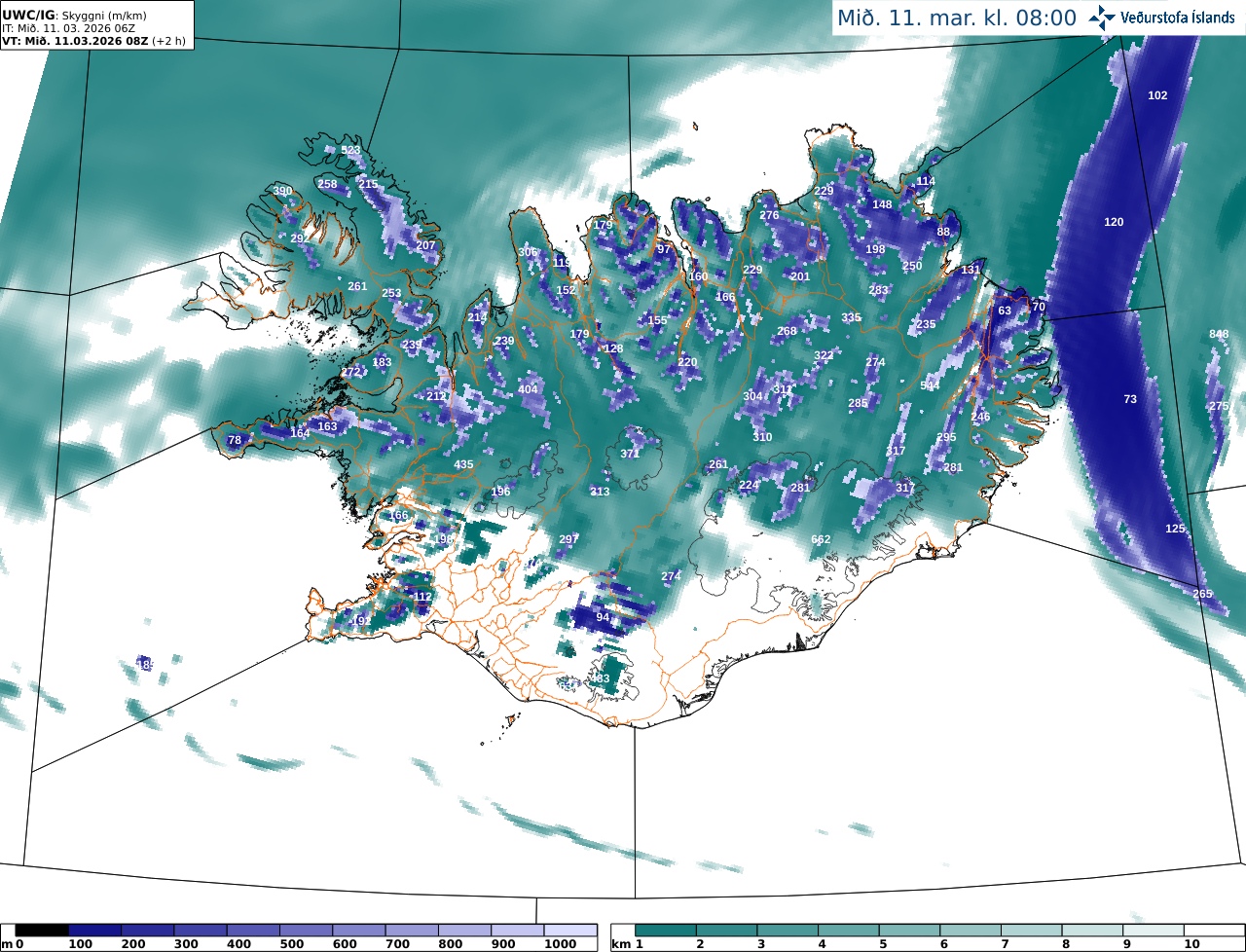1246x952 pixels.
Task: Click the visibility value '94' in the south
Action: coord(603,617)
